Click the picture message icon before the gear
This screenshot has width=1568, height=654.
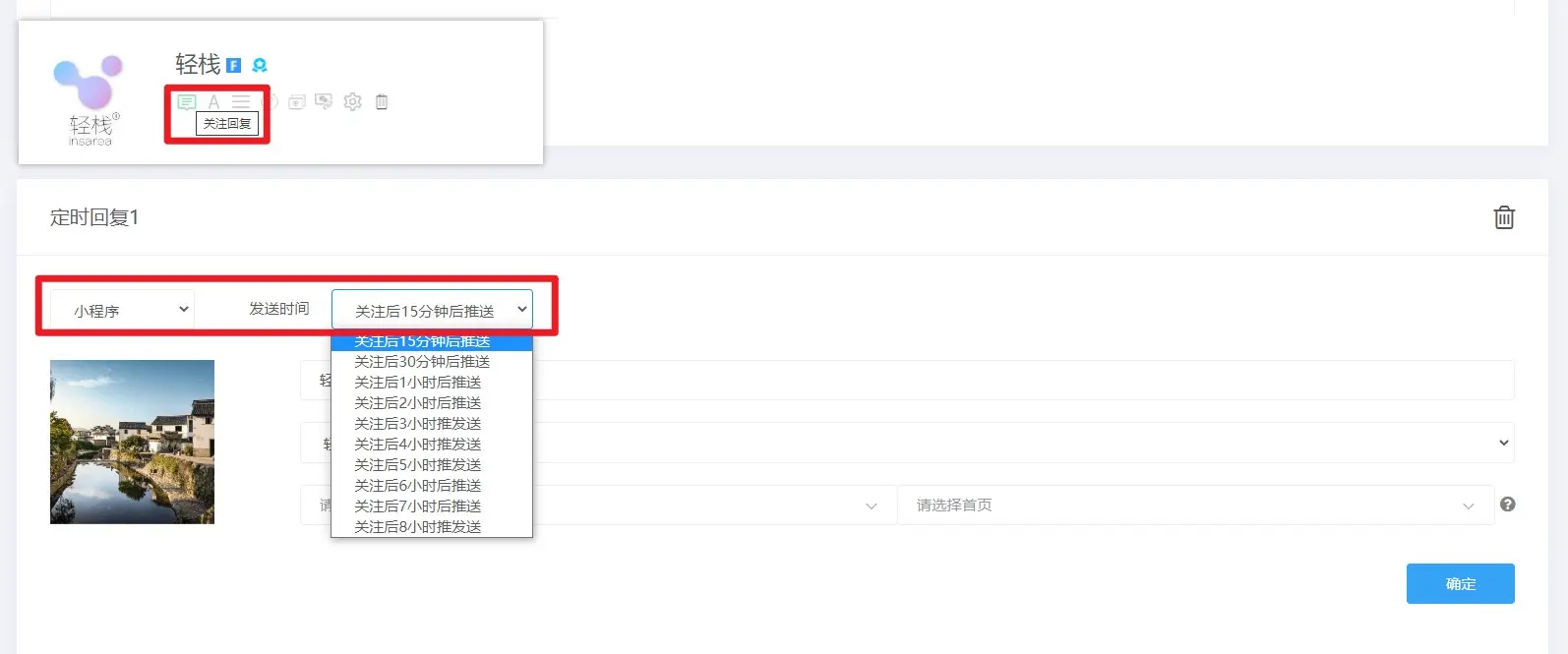[x=324, y=102]
